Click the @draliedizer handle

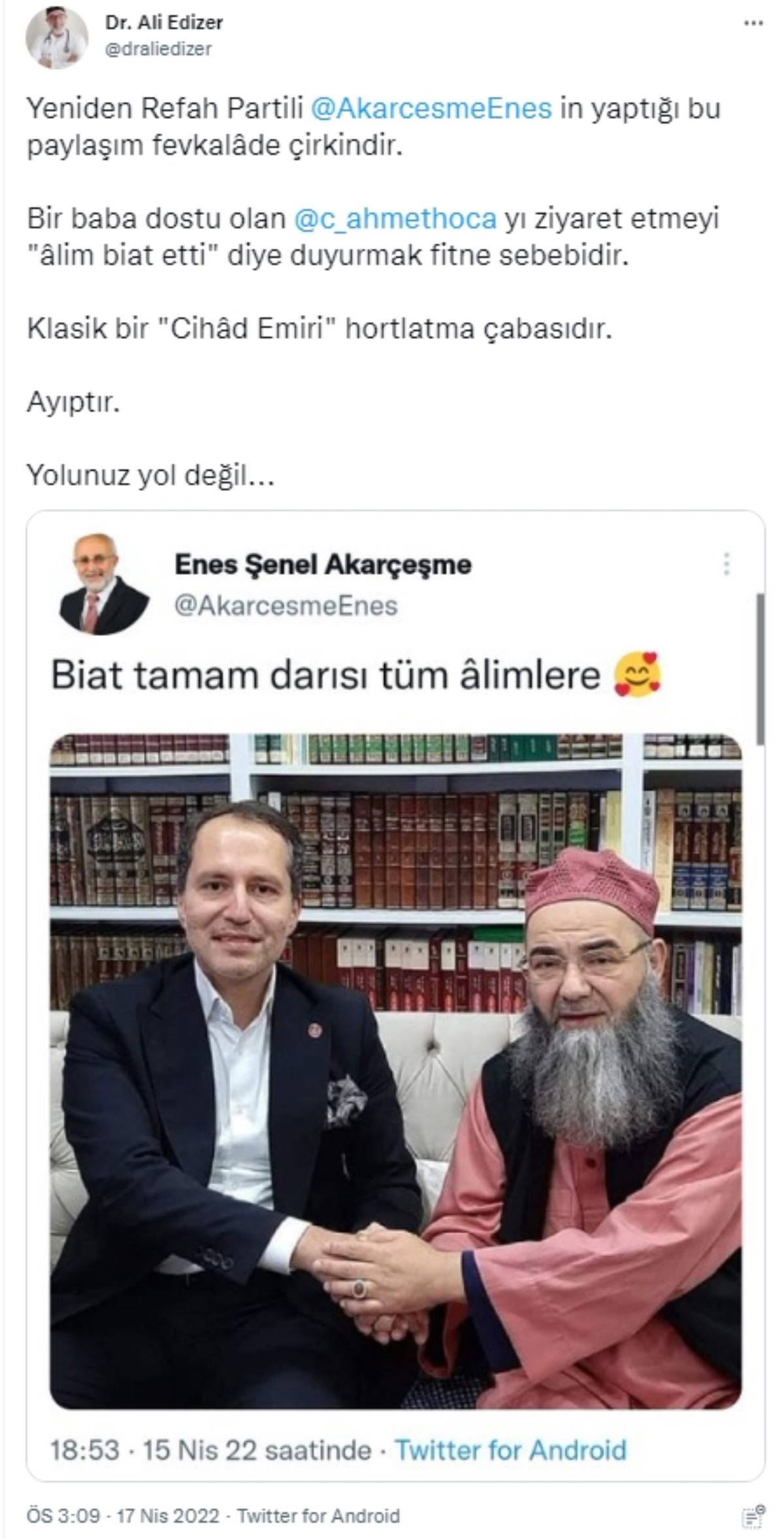(158, 49)
